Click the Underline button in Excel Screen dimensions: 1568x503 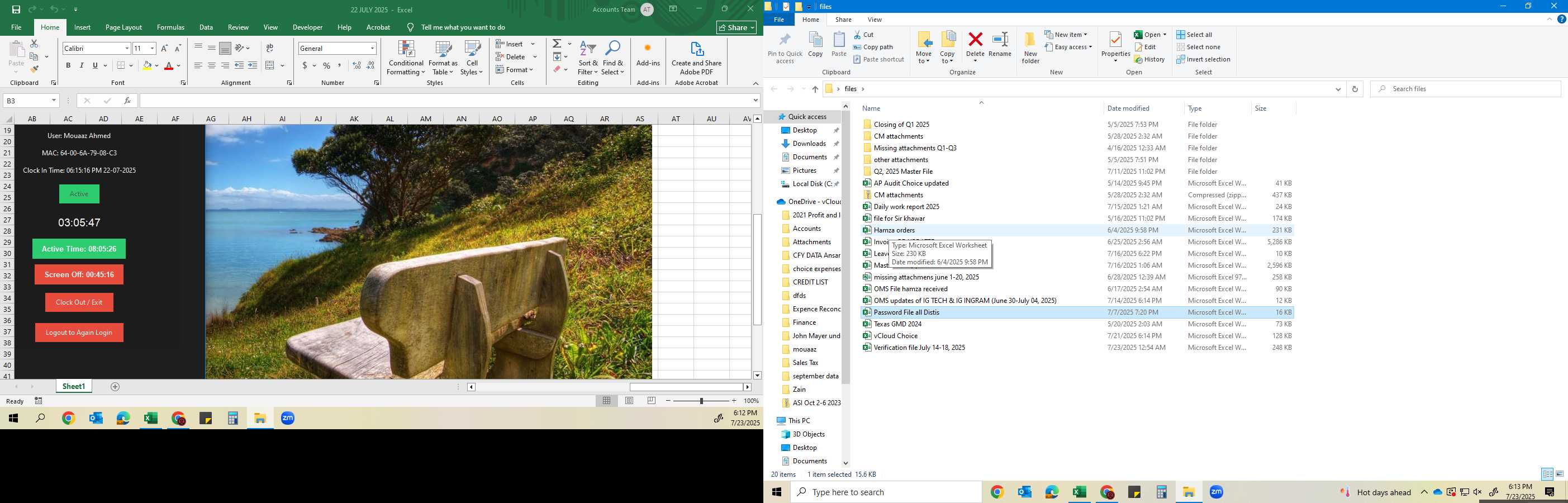click(95, 65)
